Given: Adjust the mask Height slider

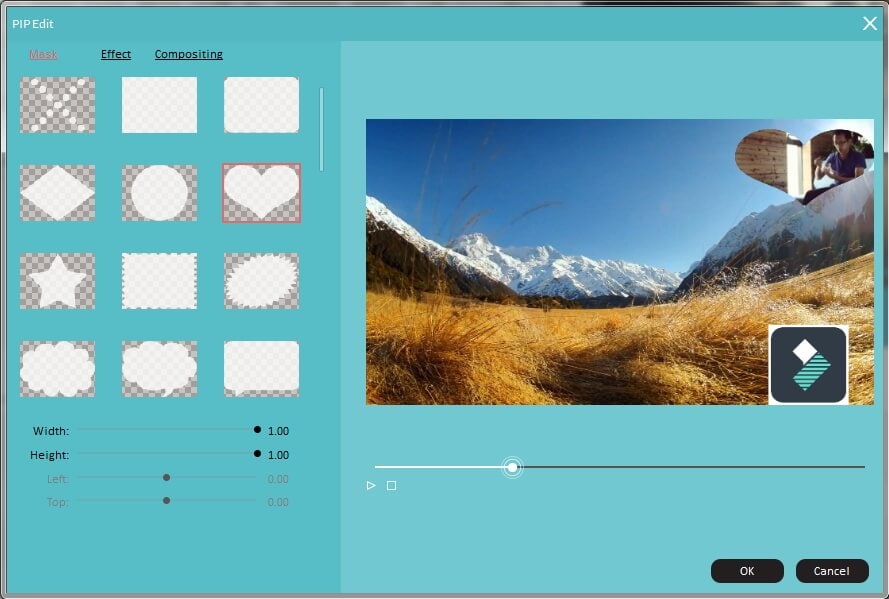Looking at the screenshot, I should tap(256, 454).
